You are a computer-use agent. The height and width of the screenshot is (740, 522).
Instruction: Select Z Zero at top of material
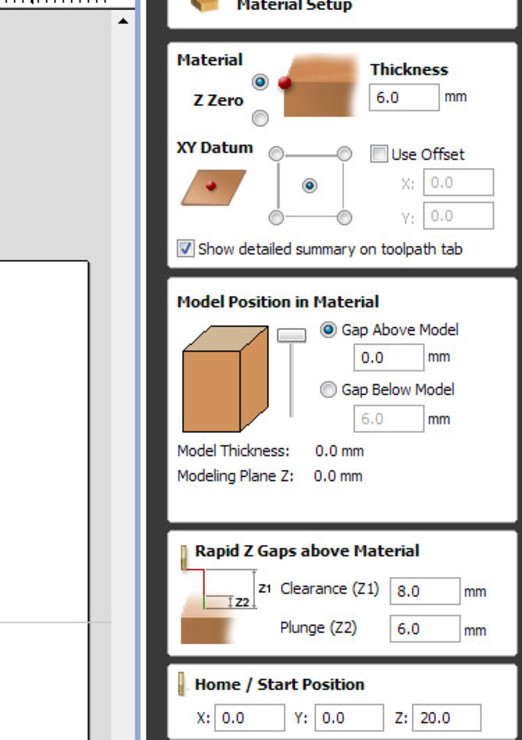[260, 82]
